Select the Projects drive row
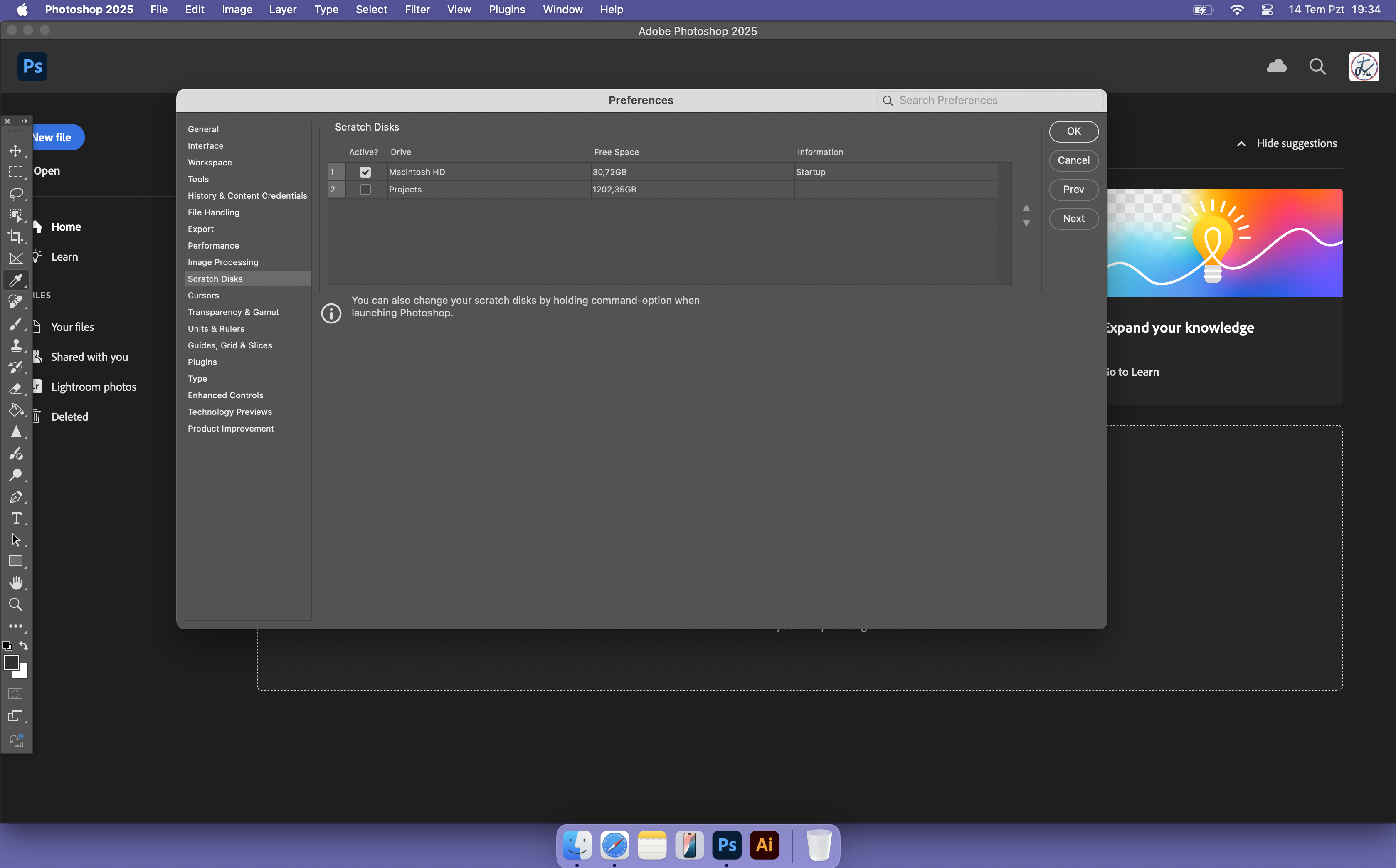Image resolution: width=1396 pixels, height=868 pixels. (662, 190)
